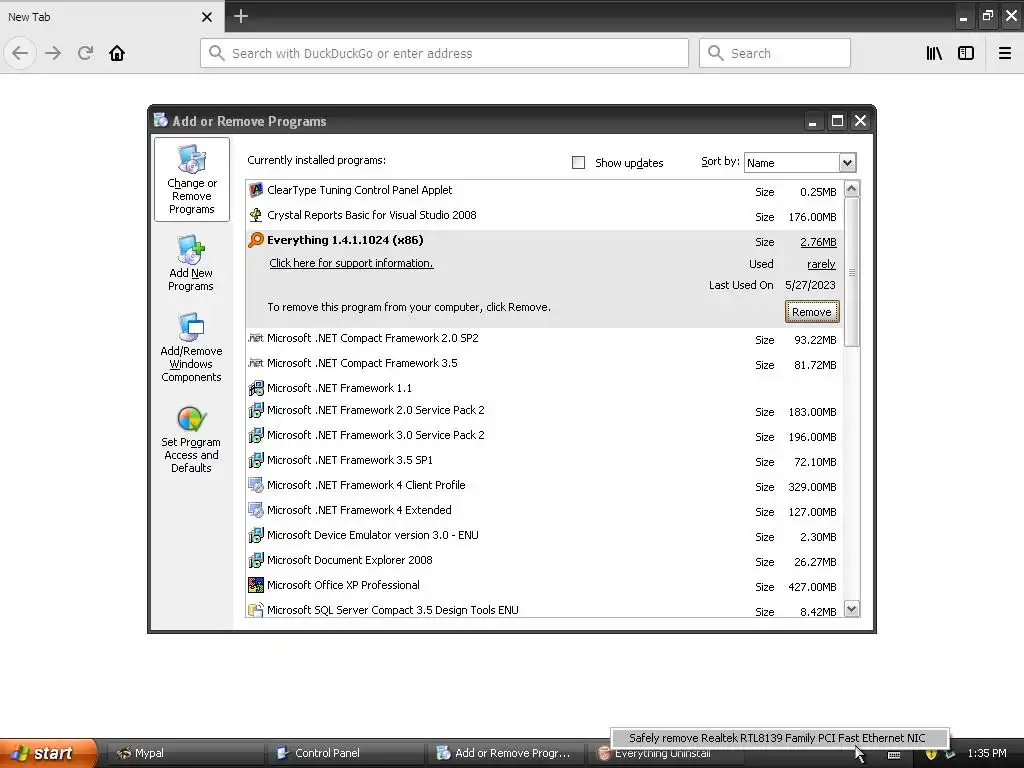Open the Windows start button
The height and width of the screenshot is (768, 1024).
[48, 753]
